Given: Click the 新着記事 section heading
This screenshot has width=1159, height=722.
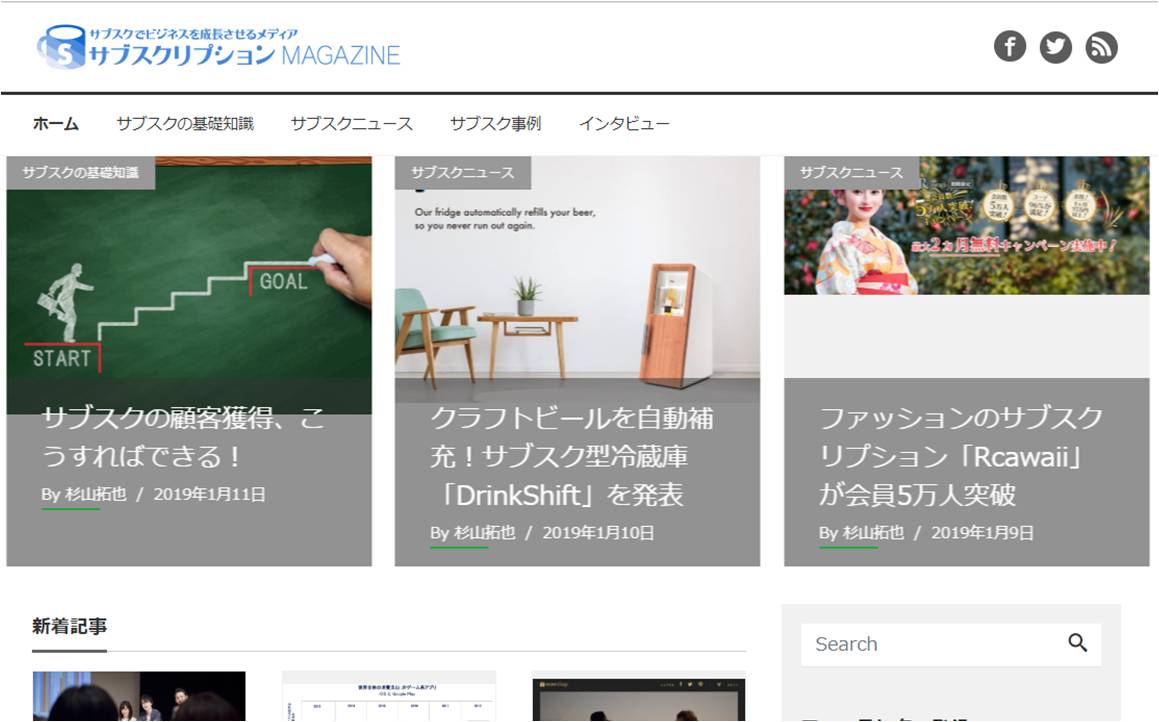Looking at the screenshot, I should pos(69,626).
